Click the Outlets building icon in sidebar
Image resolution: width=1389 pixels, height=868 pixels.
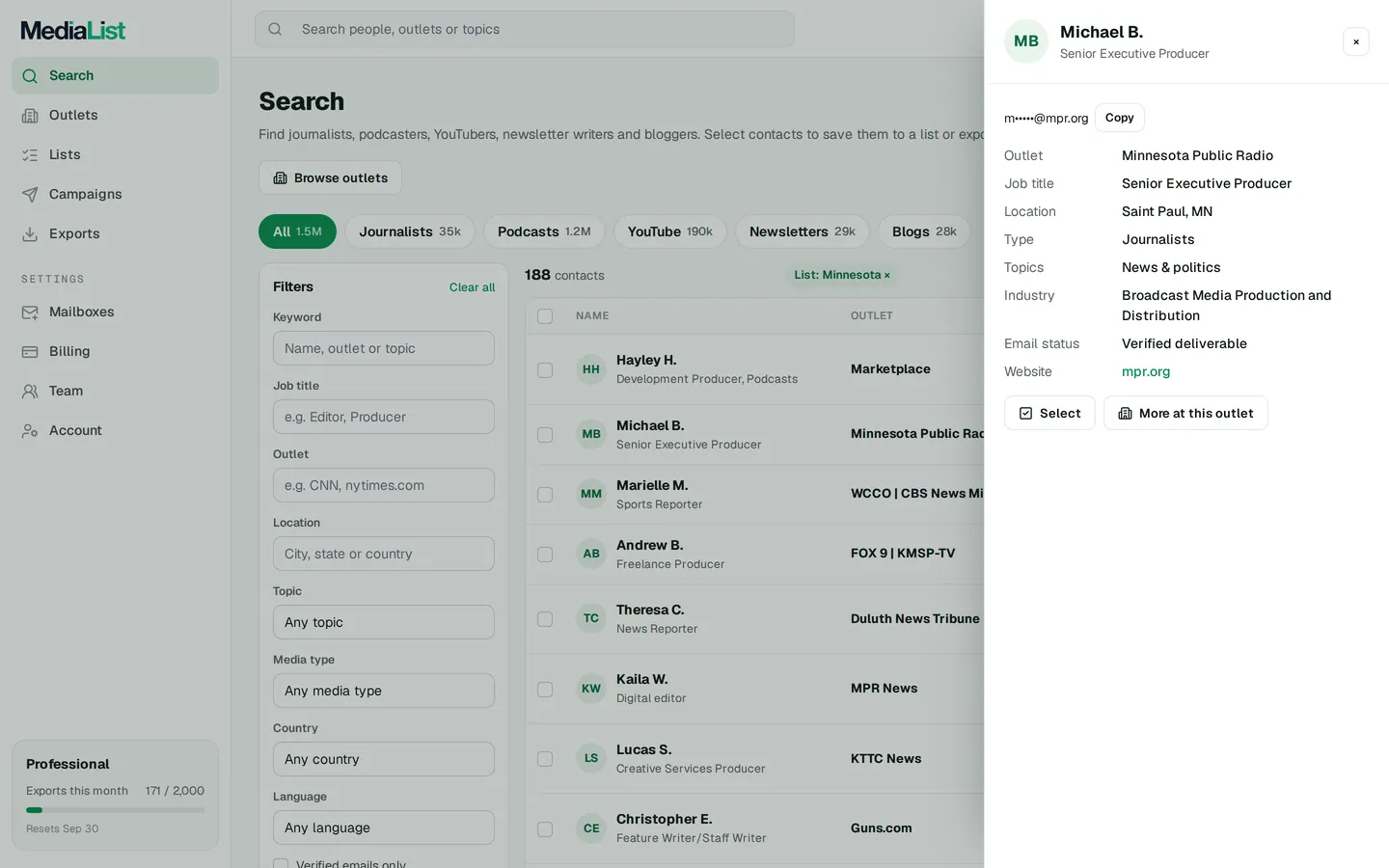30,116
